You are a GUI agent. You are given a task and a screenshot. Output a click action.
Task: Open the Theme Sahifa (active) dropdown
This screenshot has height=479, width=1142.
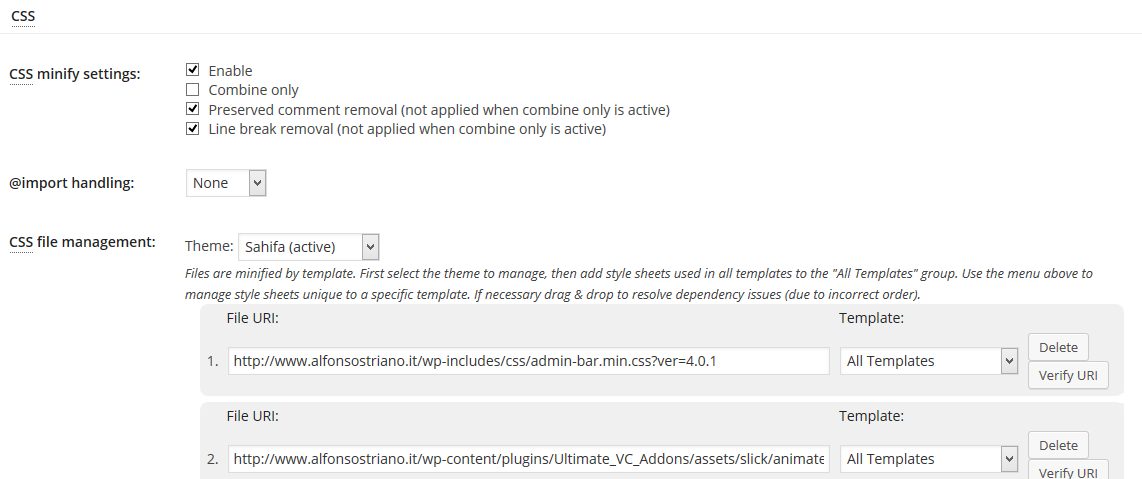click(308, 247)
